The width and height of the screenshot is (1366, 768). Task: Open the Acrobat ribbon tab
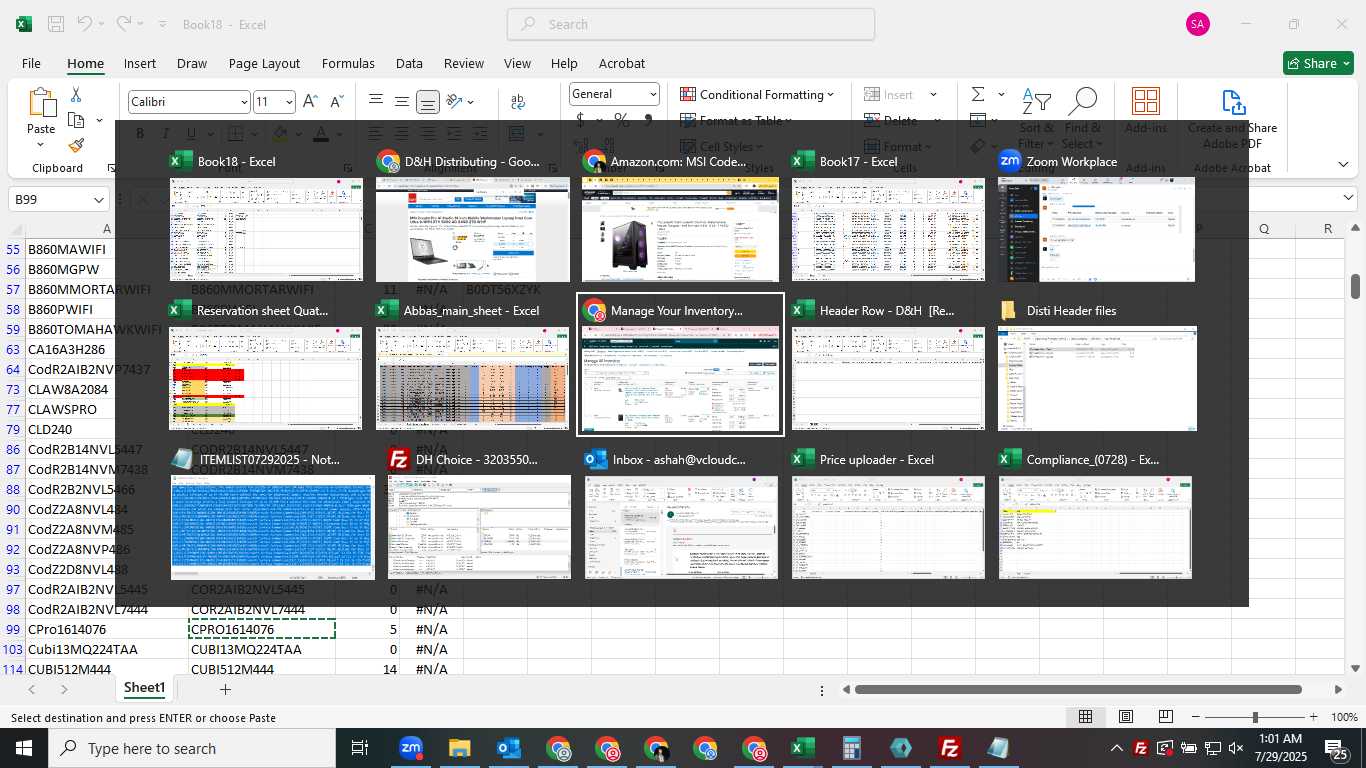622,63
